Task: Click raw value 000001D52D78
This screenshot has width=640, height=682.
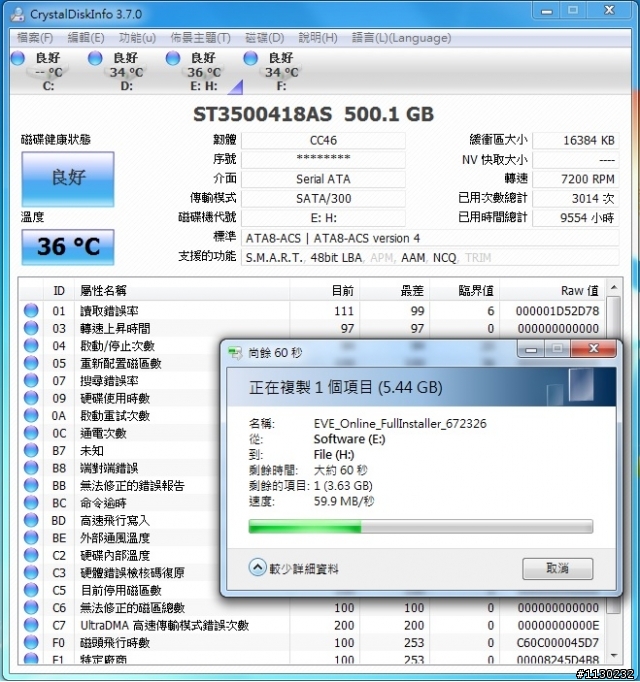Action: point(557,311)
